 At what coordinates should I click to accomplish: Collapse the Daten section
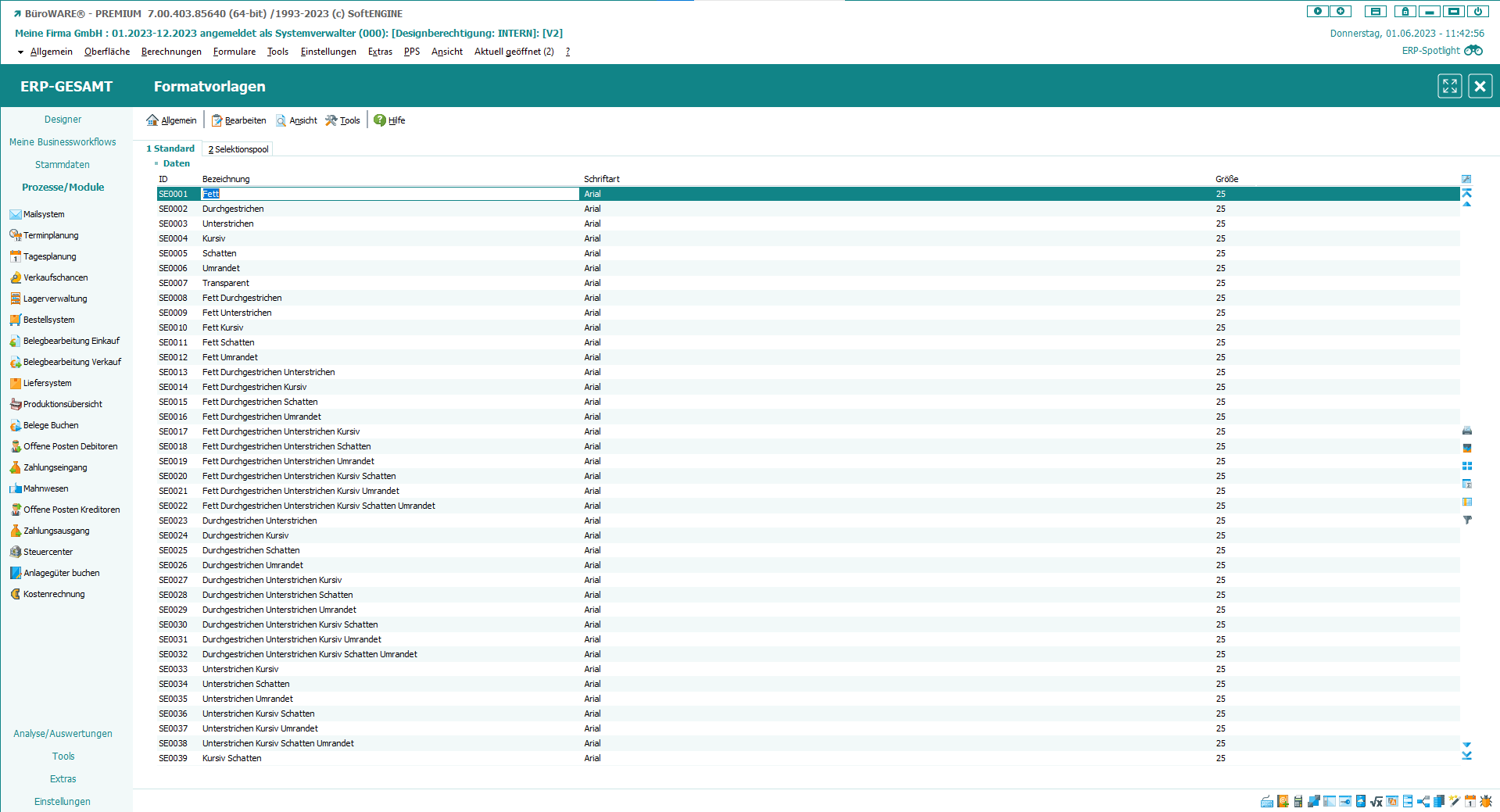(x=156, y=163)
